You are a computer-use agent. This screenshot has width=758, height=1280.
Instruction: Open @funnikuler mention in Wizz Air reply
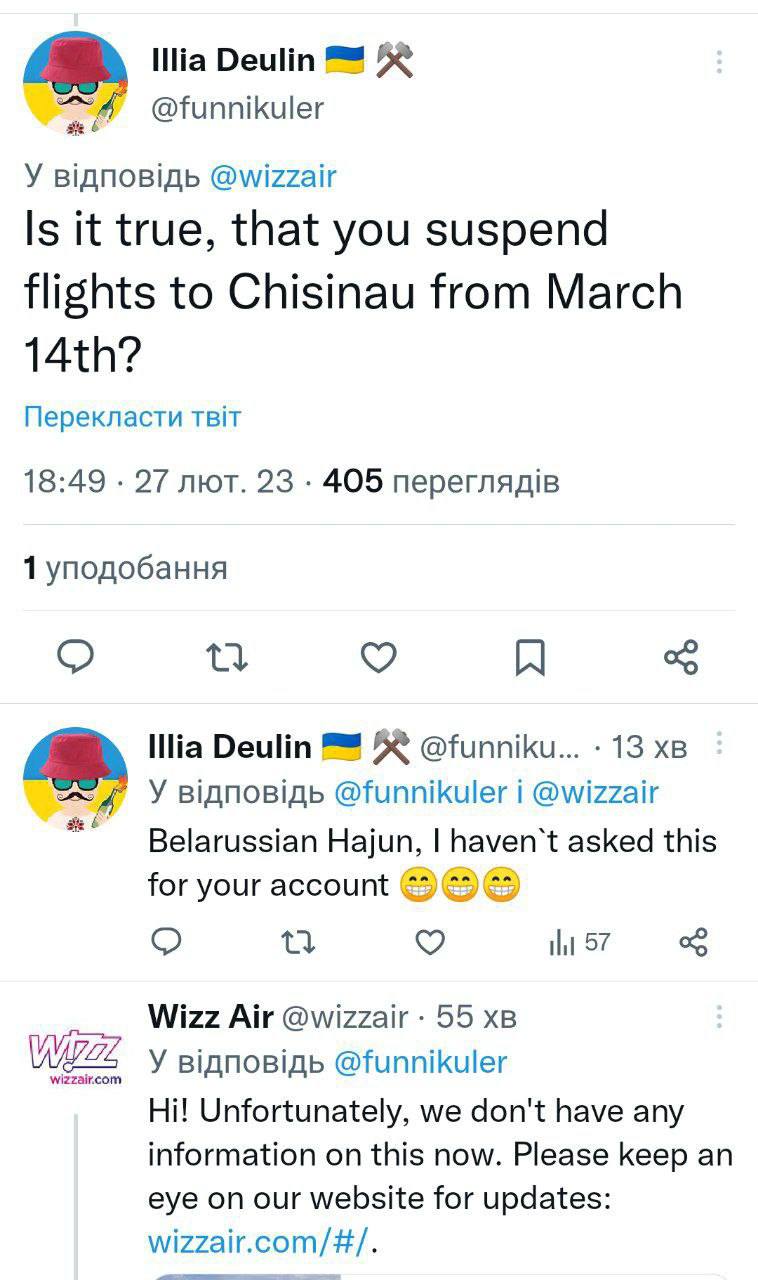(419, 1062)
